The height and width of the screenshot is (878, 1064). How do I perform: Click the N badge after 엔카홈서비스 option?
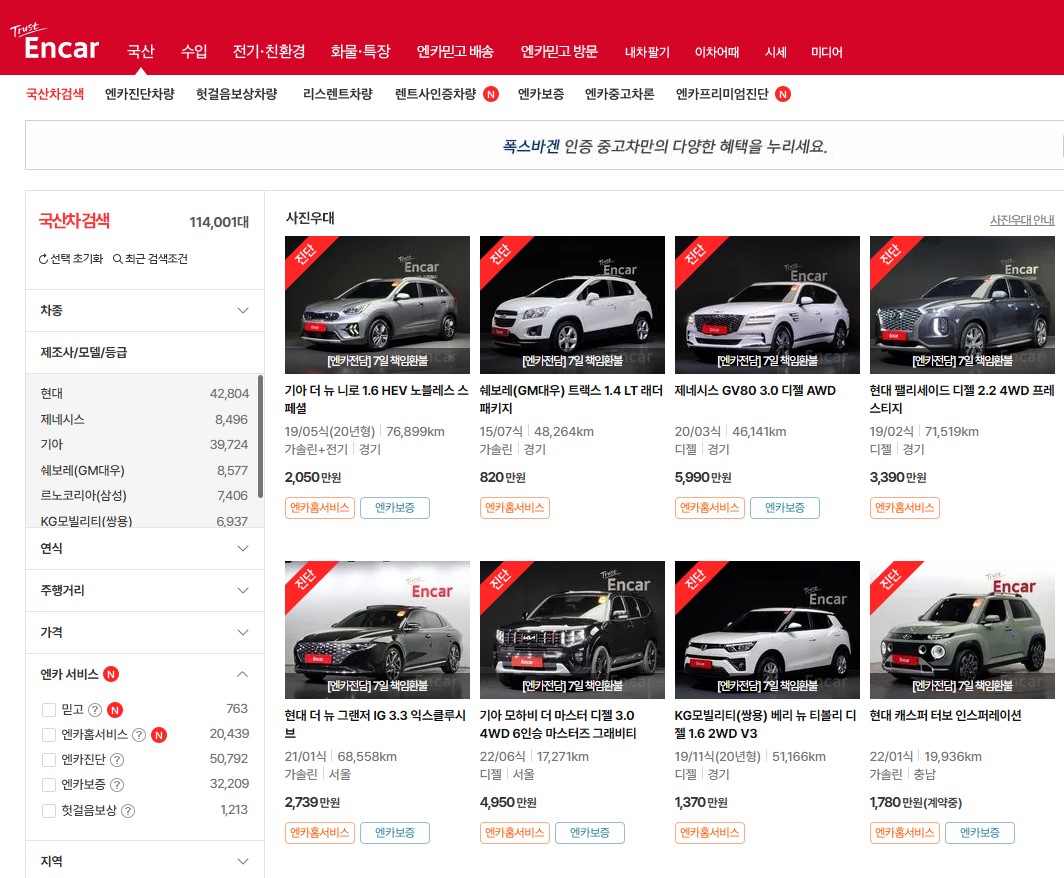(159, 735)
